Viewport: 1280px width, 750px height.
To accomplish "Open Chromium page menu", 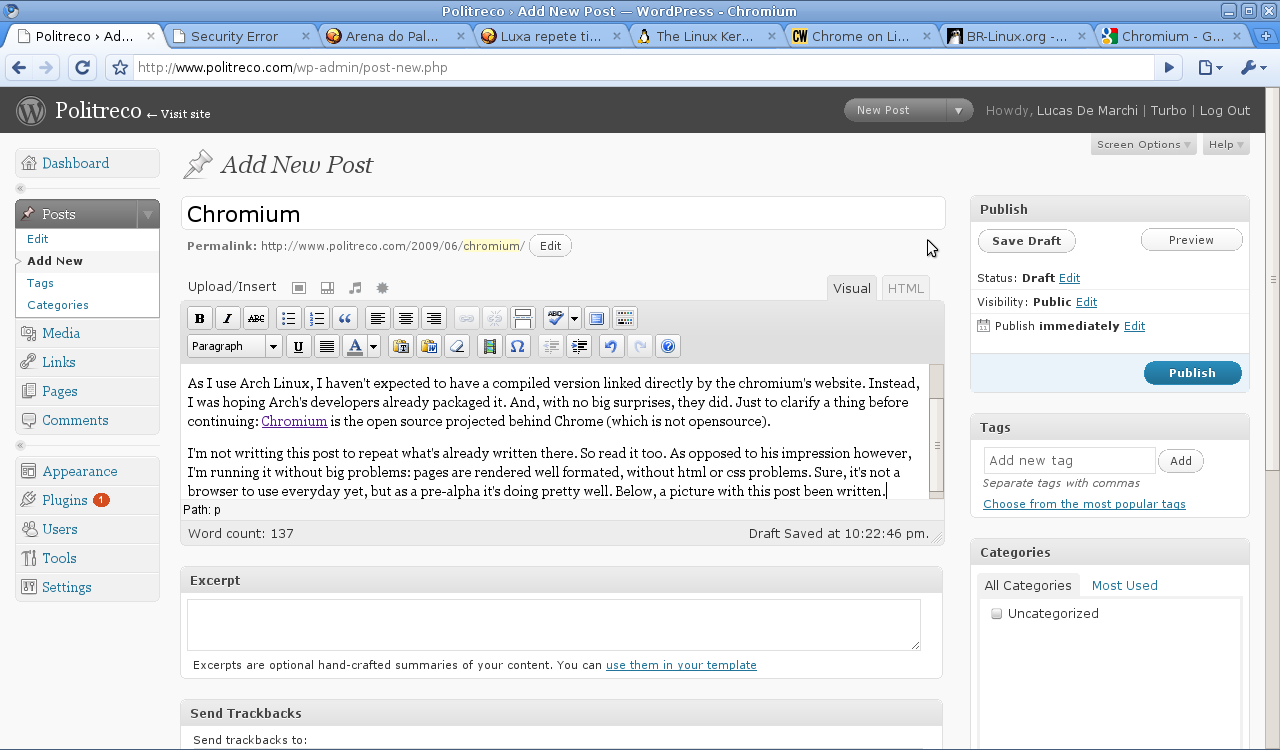I will 1210,68.
